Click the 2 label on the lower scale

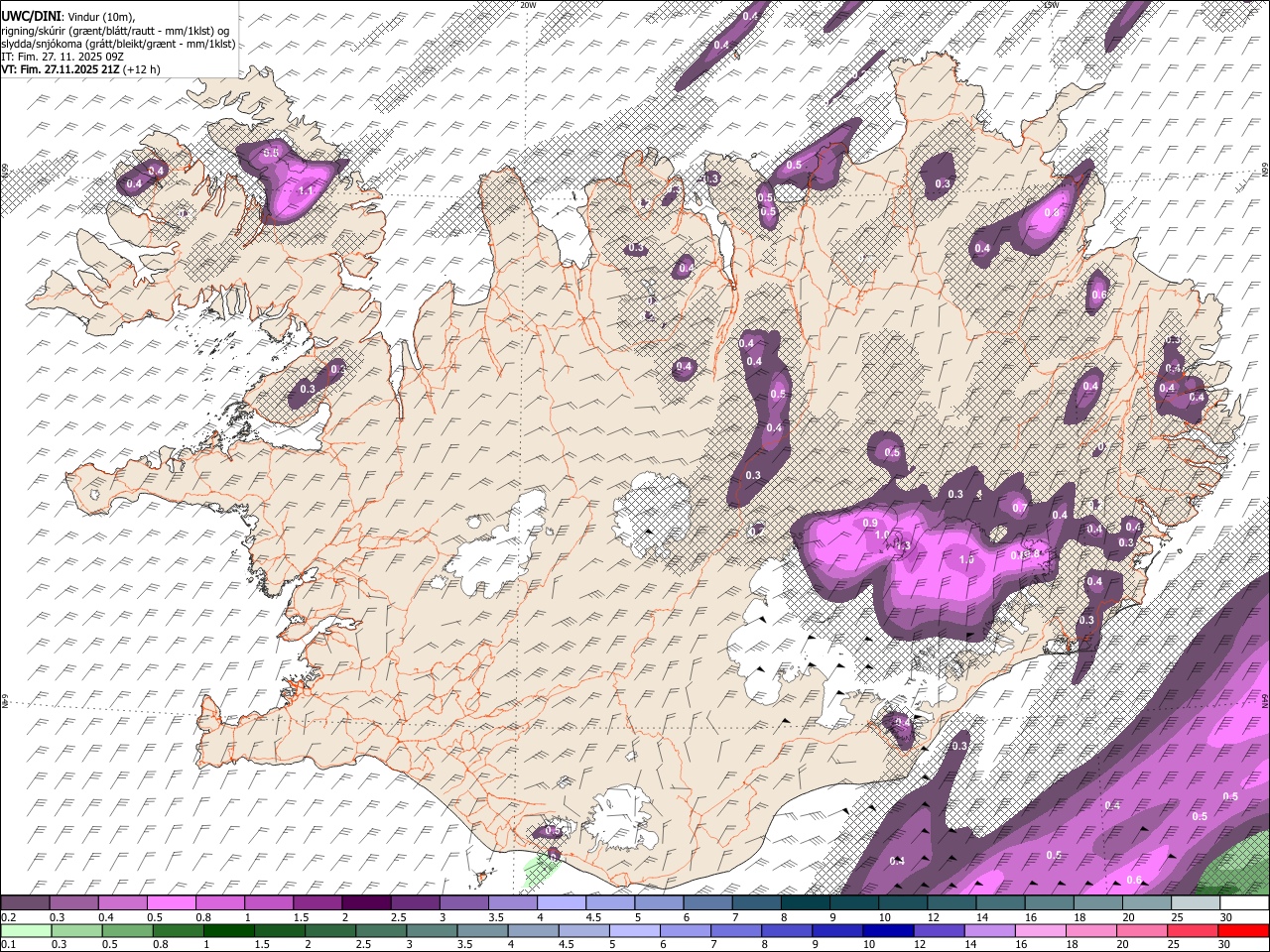(x=309, y=944)
